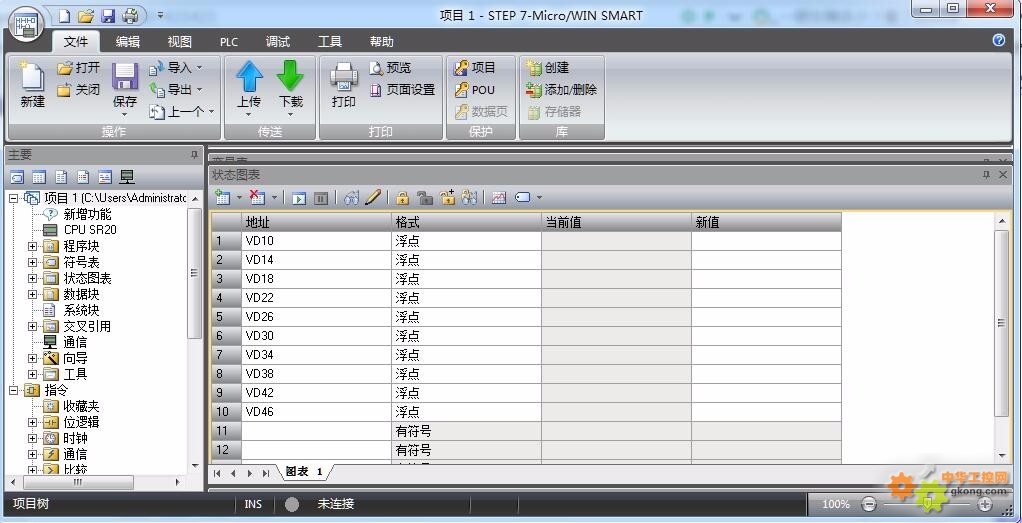Open the delete chart dropdown arrow
1022x523 pixels.
[274, 198]
